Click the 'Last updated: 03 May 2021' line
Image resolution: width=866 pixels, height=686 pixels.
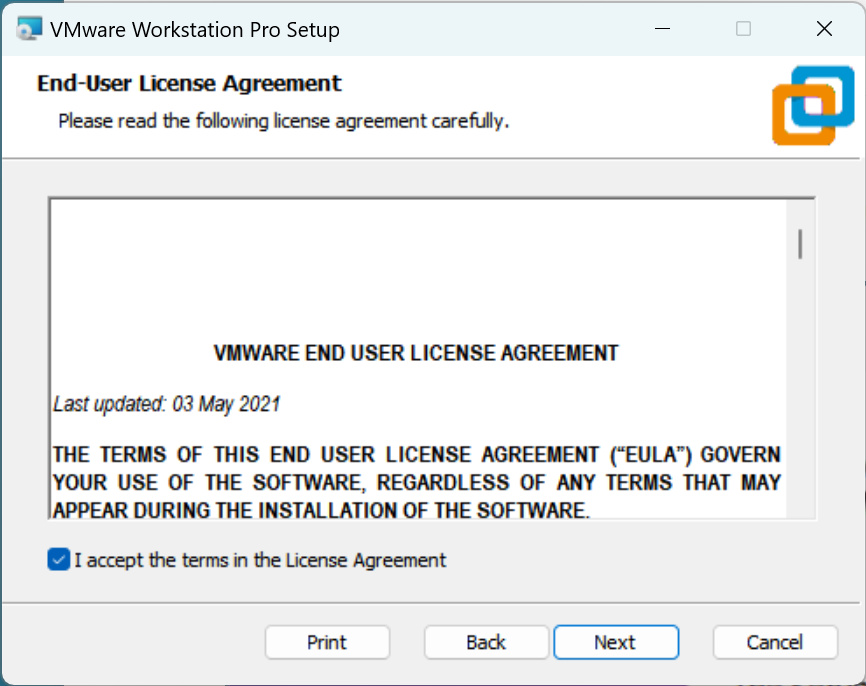click(x=167, y=405)
